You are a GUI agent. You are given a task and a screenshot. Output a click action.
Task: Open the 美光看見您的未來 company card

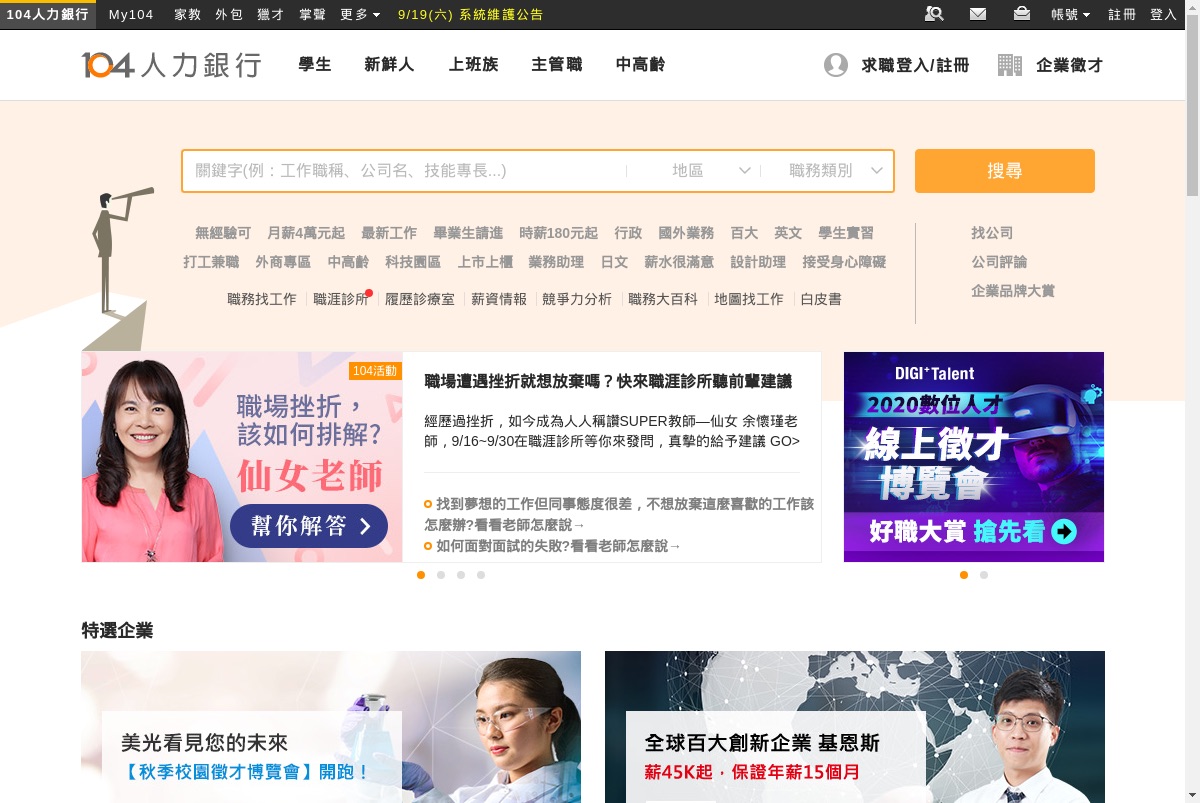(331, 727)
